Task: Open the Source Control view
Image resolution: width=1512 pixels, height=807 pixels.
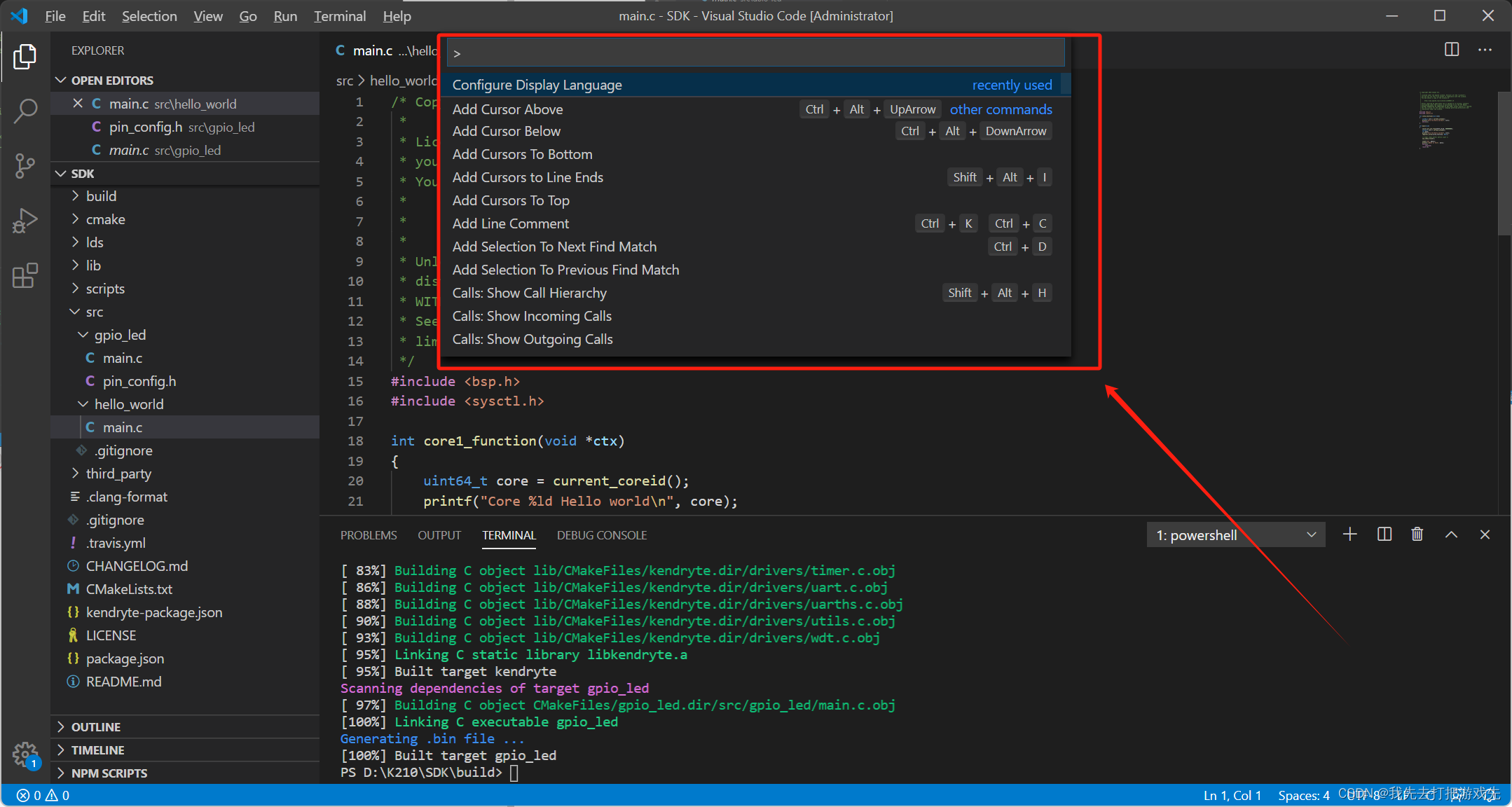Action: click(25, 166)
